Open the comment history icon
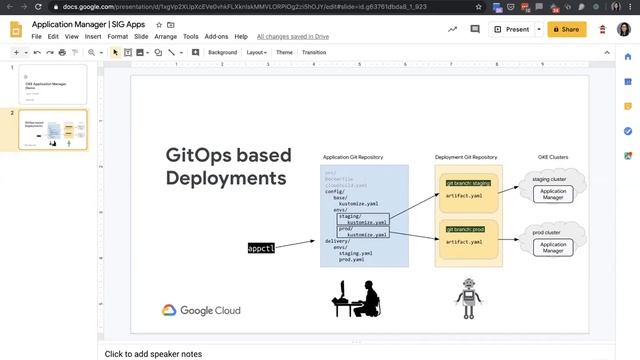640x360 pixels. pos(475,29)
